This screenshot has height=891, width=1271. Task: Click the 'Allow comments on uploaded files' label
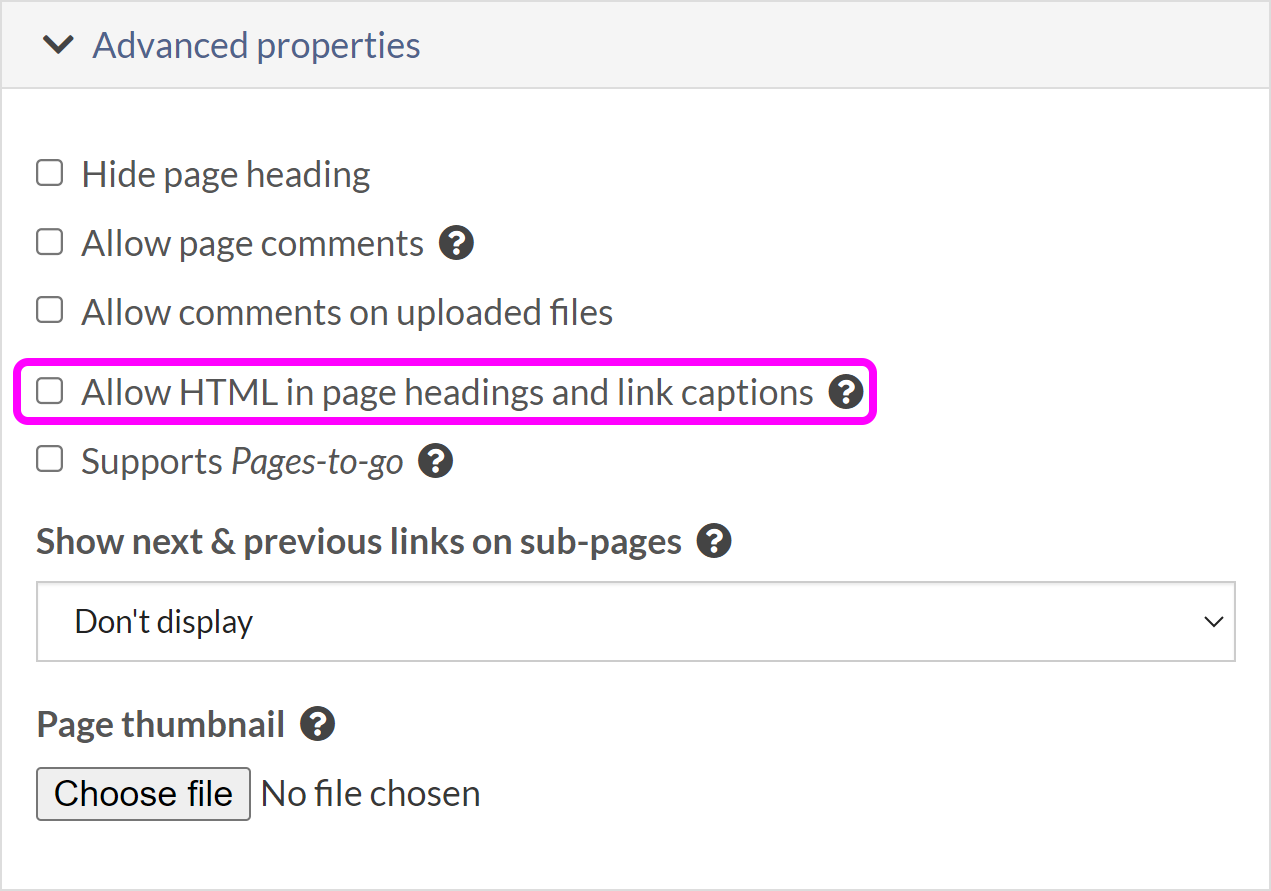coord(347,312)
